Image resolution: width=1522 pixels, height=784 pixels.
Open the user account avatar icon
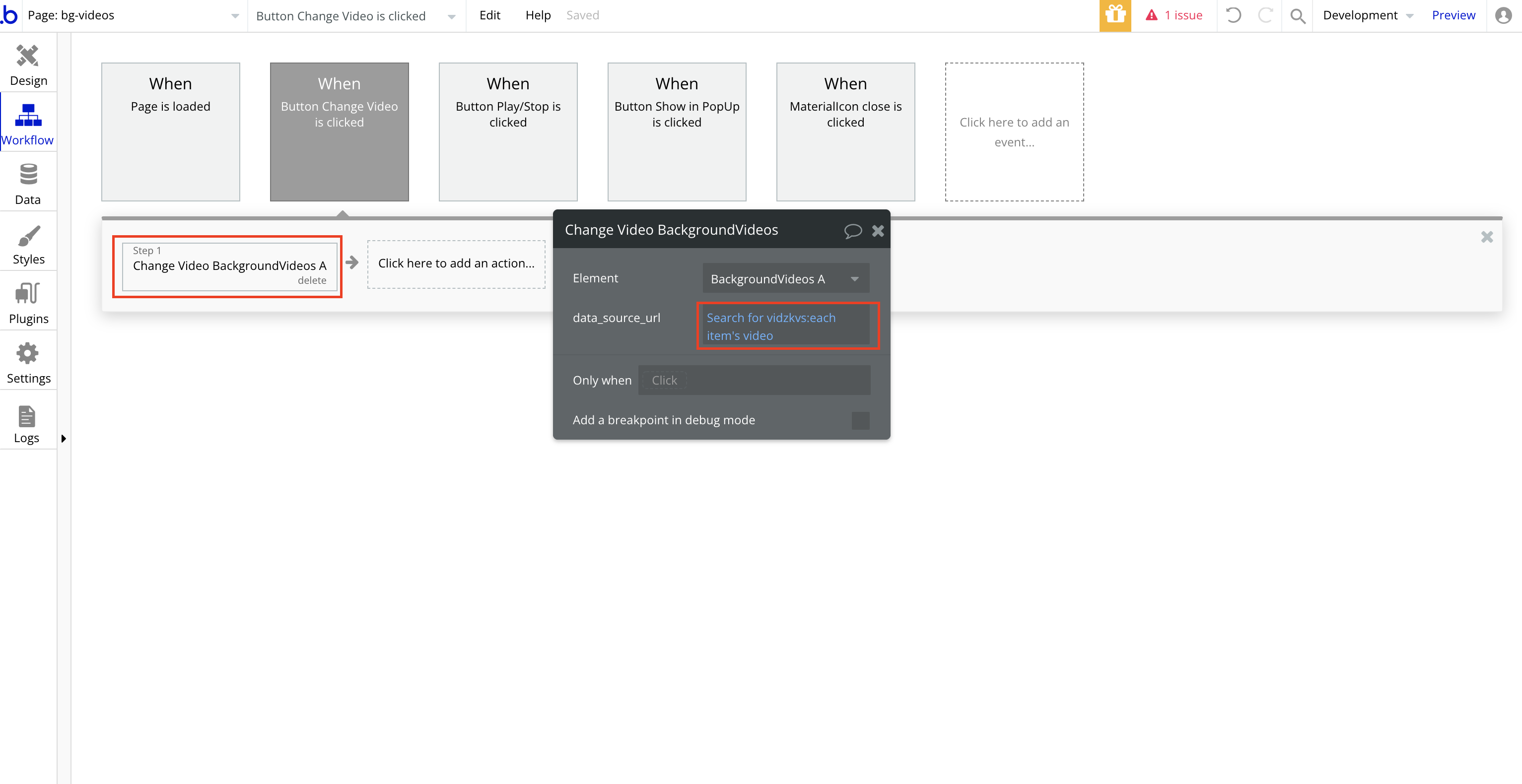click(x=1503, y=15)
